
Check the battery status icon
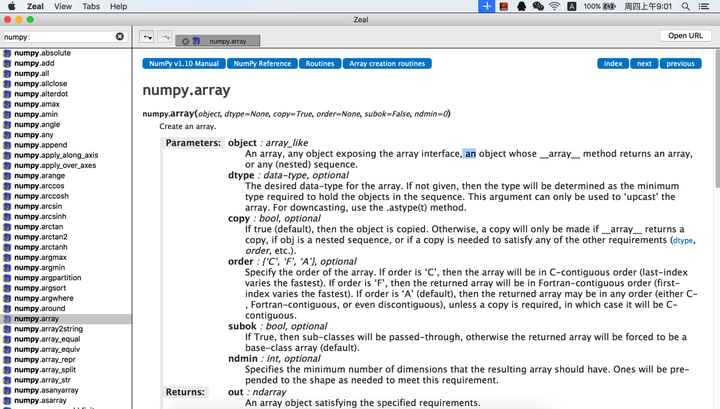(609, 6)
